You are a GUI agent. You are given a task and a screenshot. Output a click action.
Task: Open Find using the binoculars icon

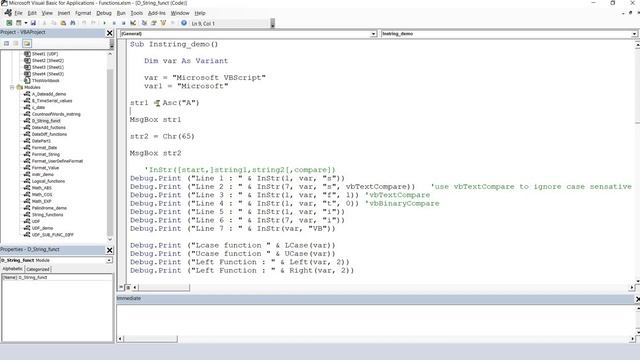[x=73, y=23]
